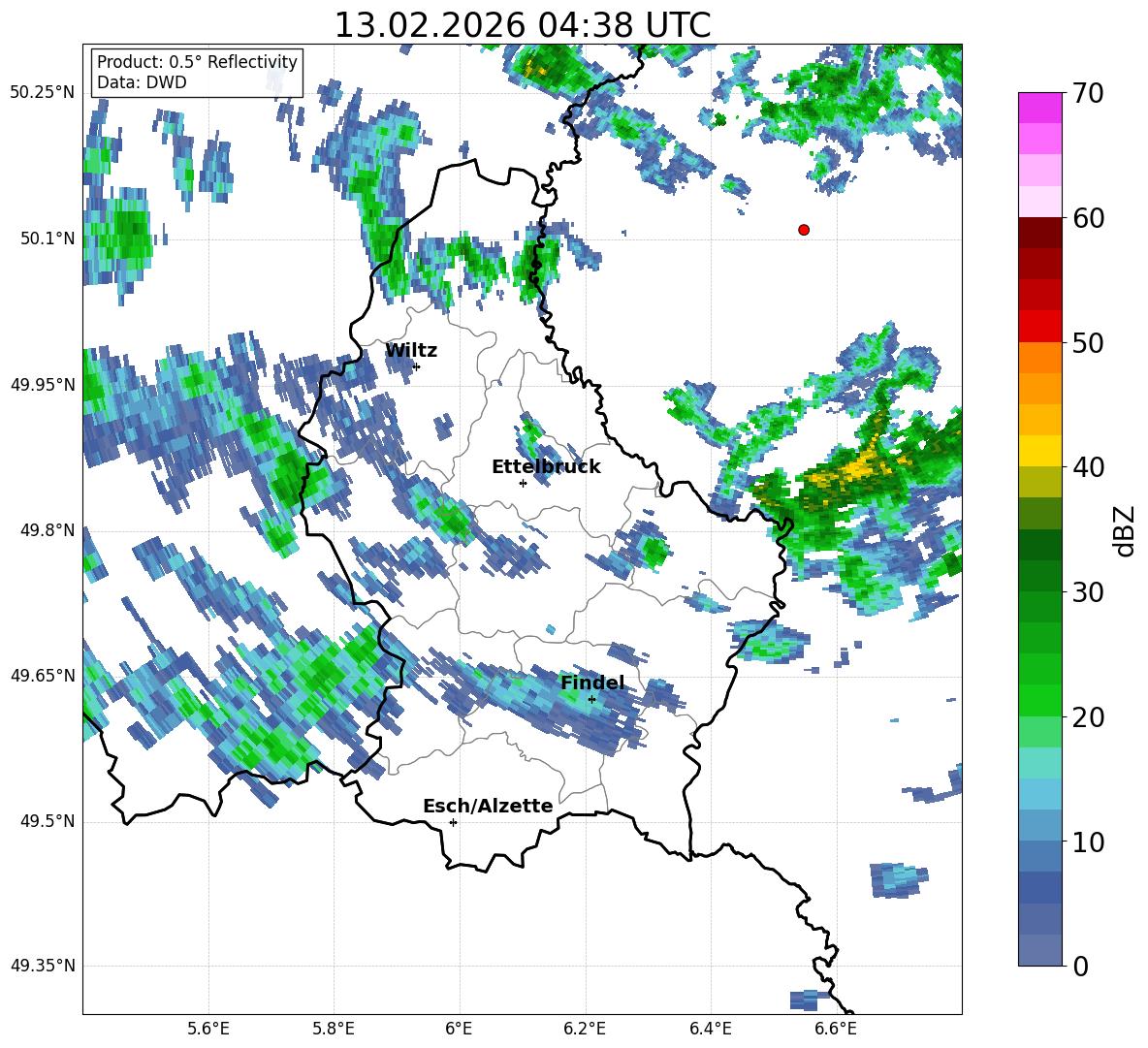Click the 49.35°N latitude tick label
The image size is (1148, 1048).
[43, 966]
